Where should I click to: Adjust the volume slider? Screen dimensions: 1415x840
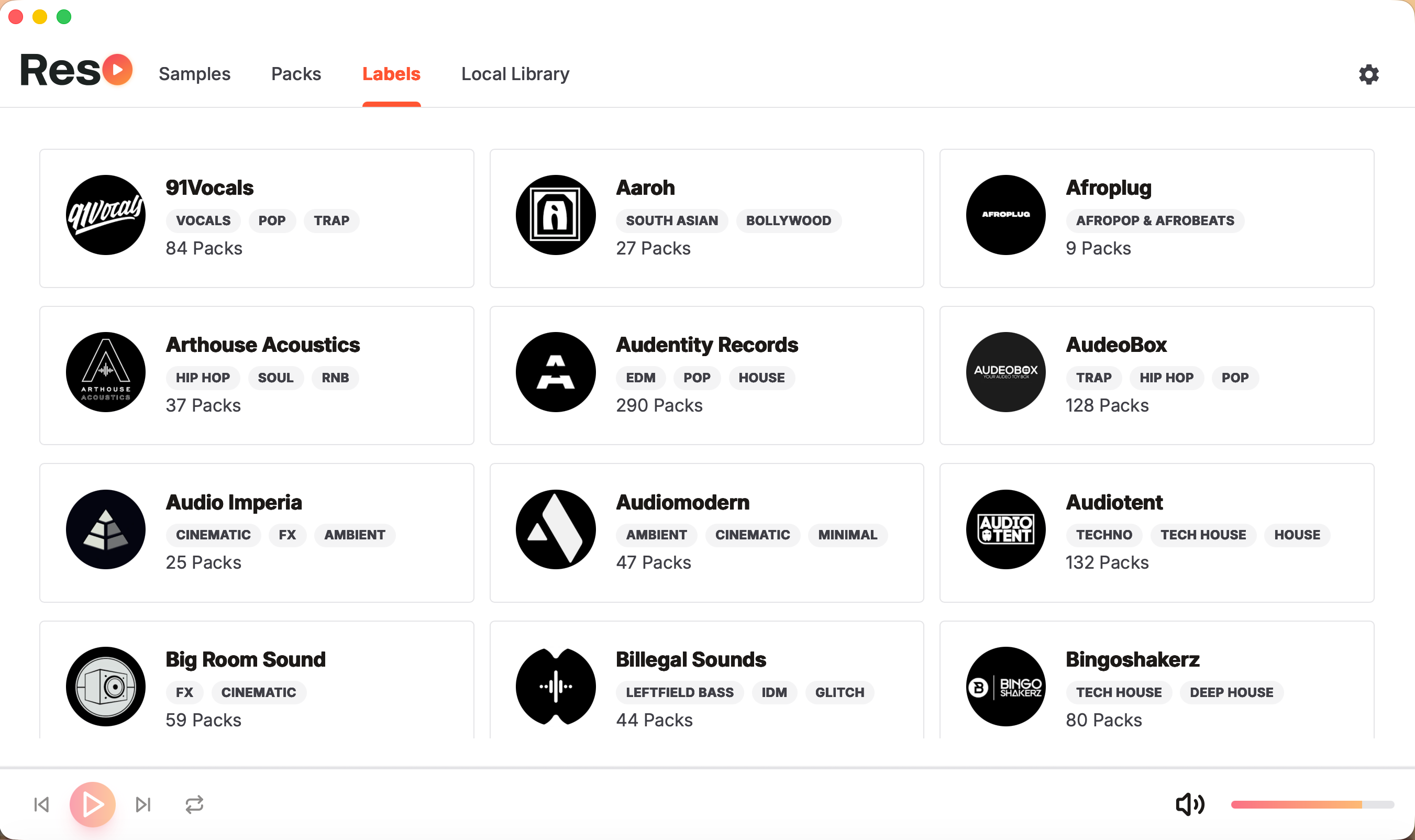click(1311, 804)
